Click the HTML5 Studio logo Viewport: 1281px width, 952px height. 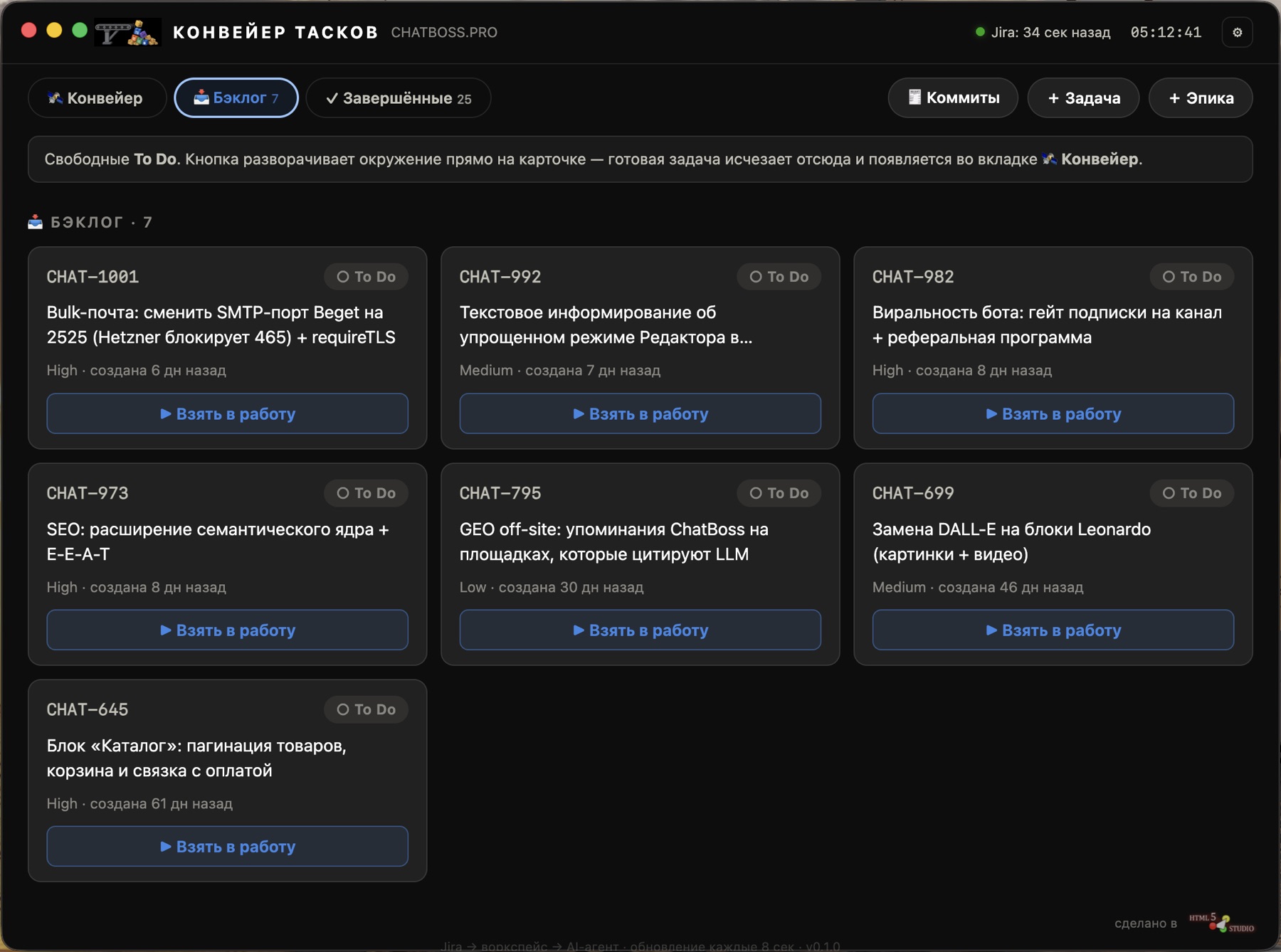click(1221, 923)
